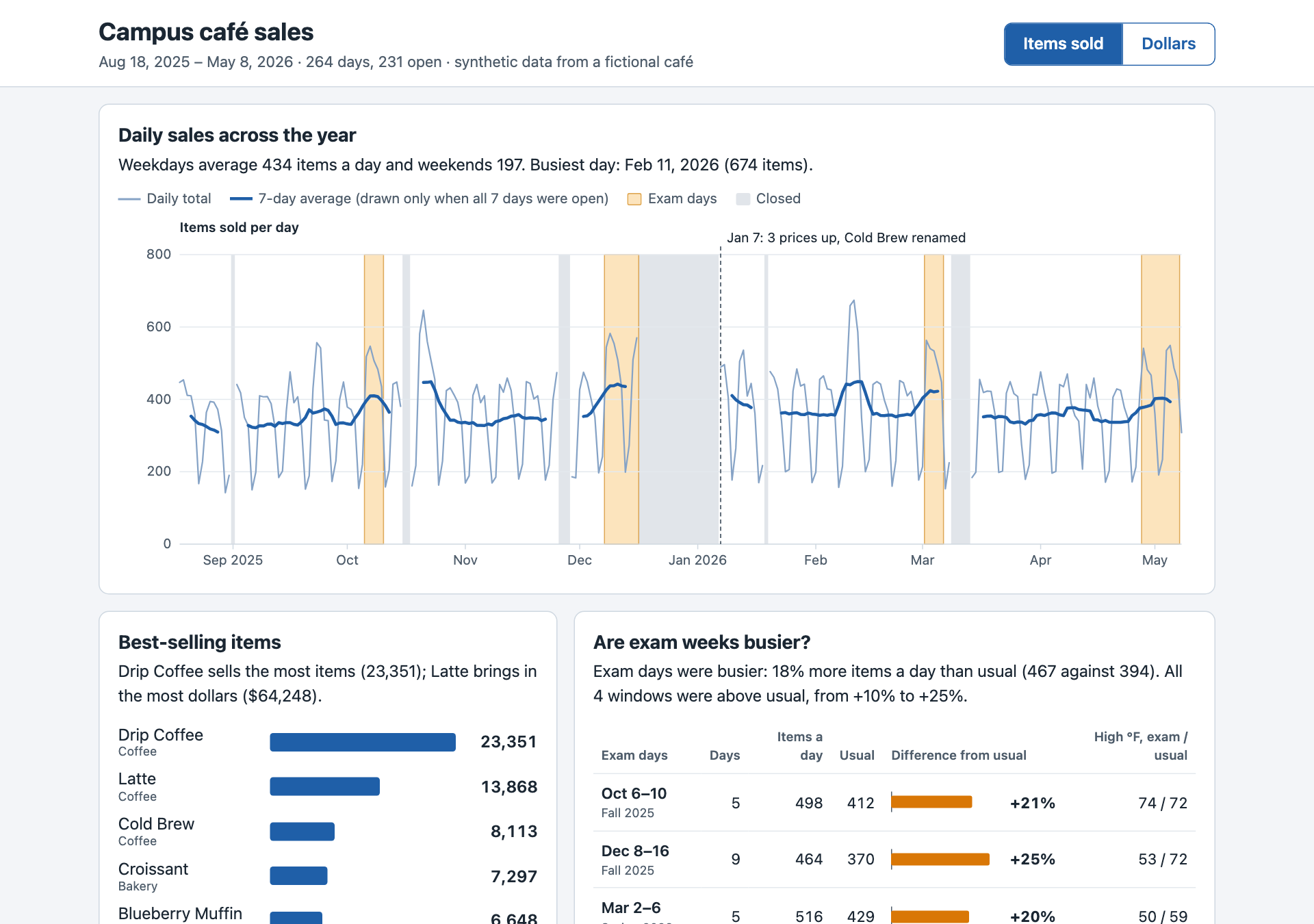1314x924 pixels.
Task: Click the Items sold per day axis title
Action: pyautogui.click(x=239, y=227)
